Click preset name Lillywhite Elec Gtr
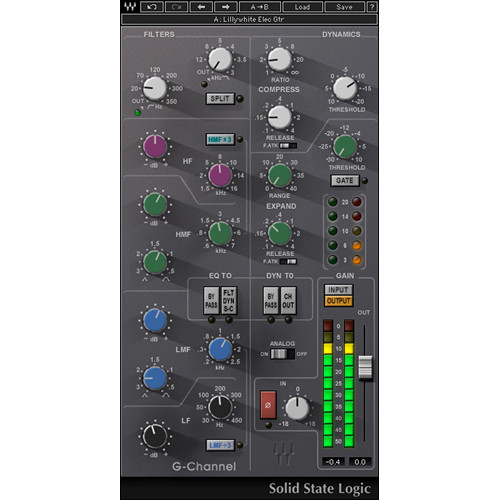Image resolution: width=500 pixels, height=500 pixels. tap(249, 19)
